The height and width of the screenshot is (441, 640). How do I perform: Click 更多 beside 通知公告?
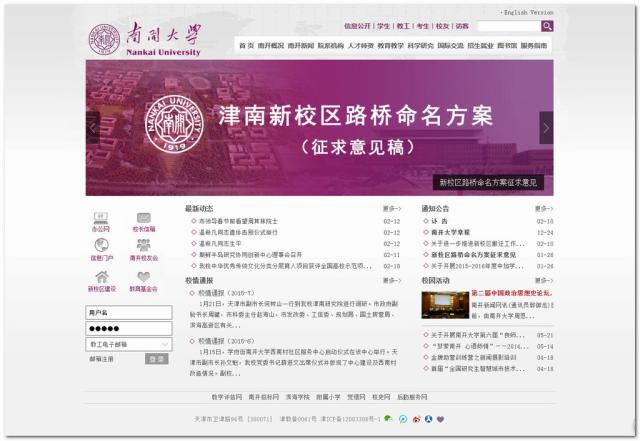coord(544,209)
